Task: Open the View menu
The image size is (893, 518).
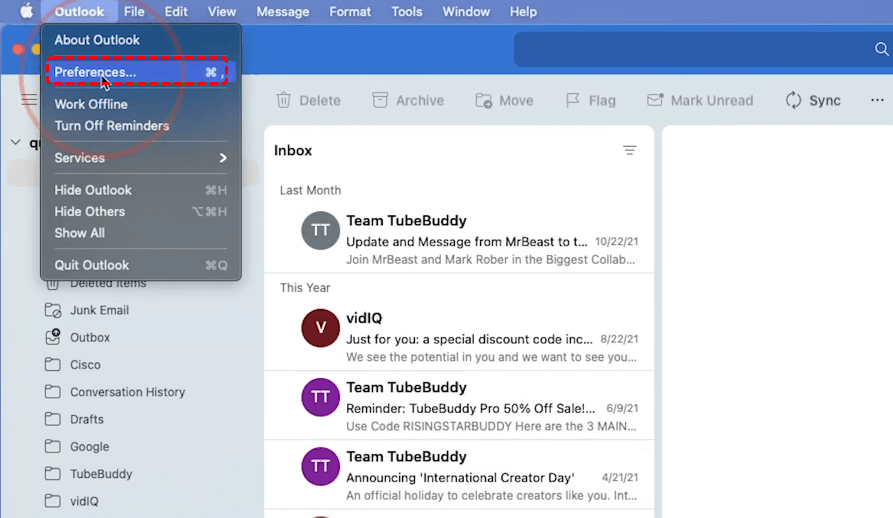Action: point(222,11)
